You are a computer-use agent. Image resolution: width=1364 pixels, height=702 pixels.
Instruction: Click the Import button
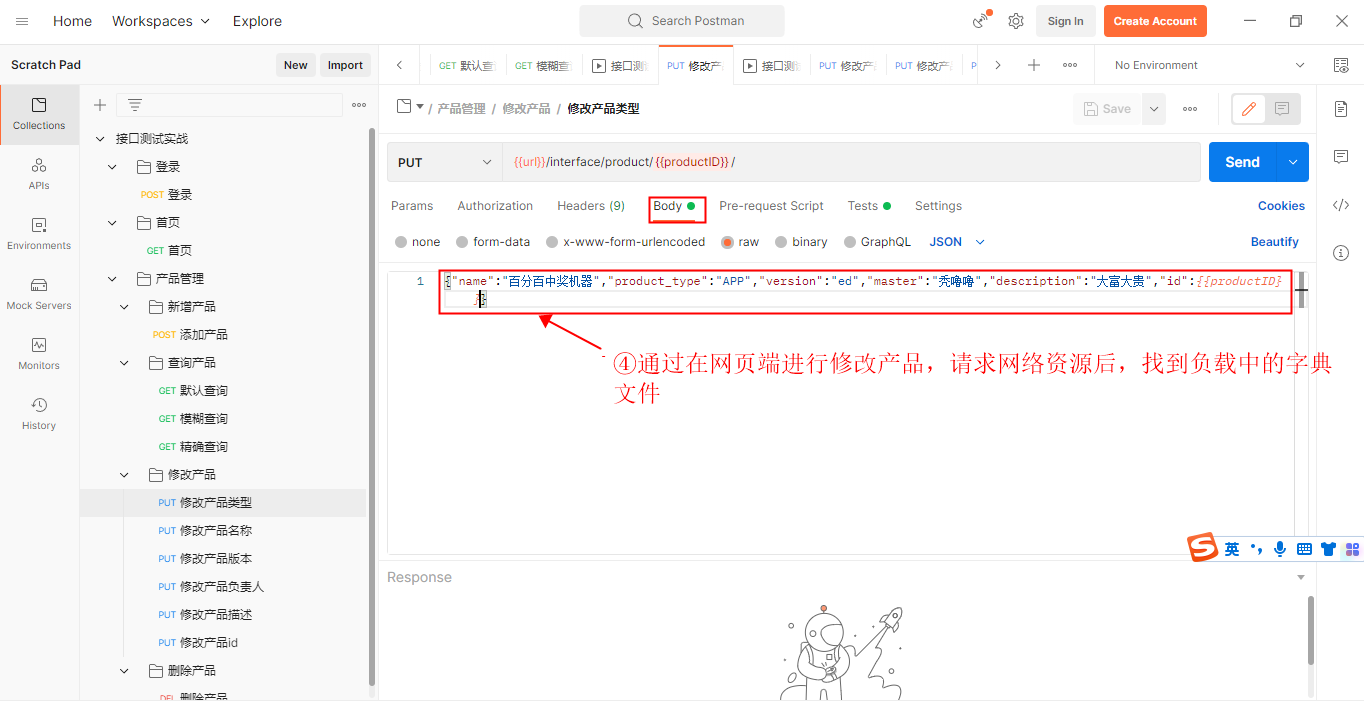(345, 65)
